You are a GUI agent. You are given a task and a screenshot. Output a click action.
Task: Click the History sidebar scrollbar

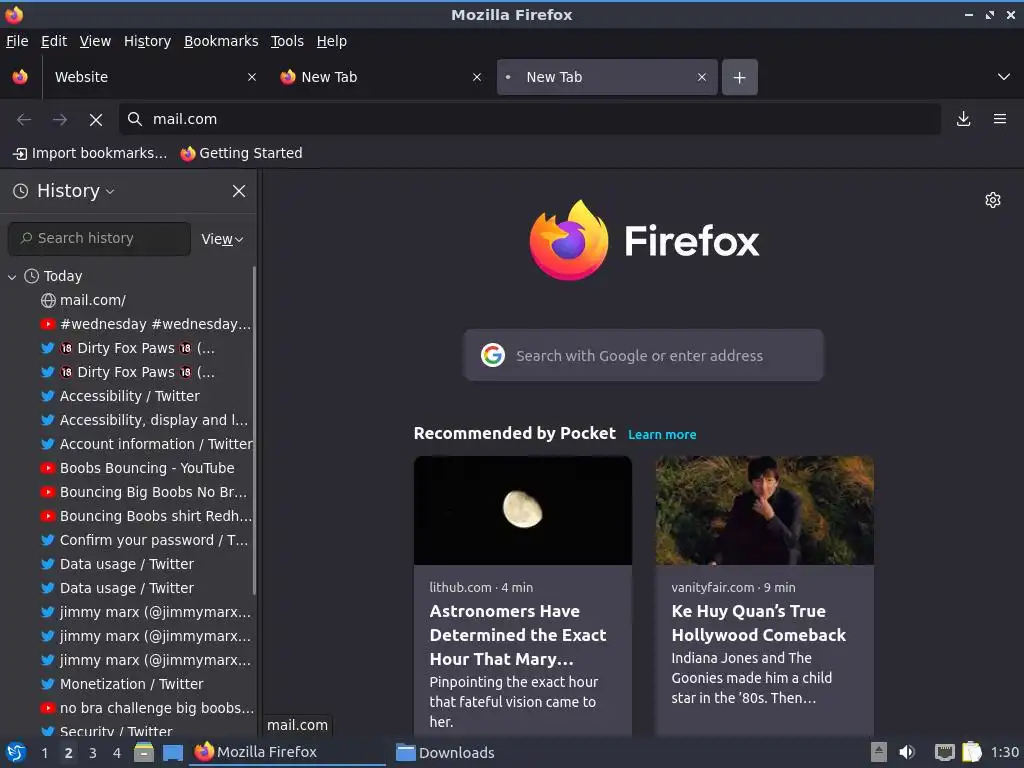(254, 431)
